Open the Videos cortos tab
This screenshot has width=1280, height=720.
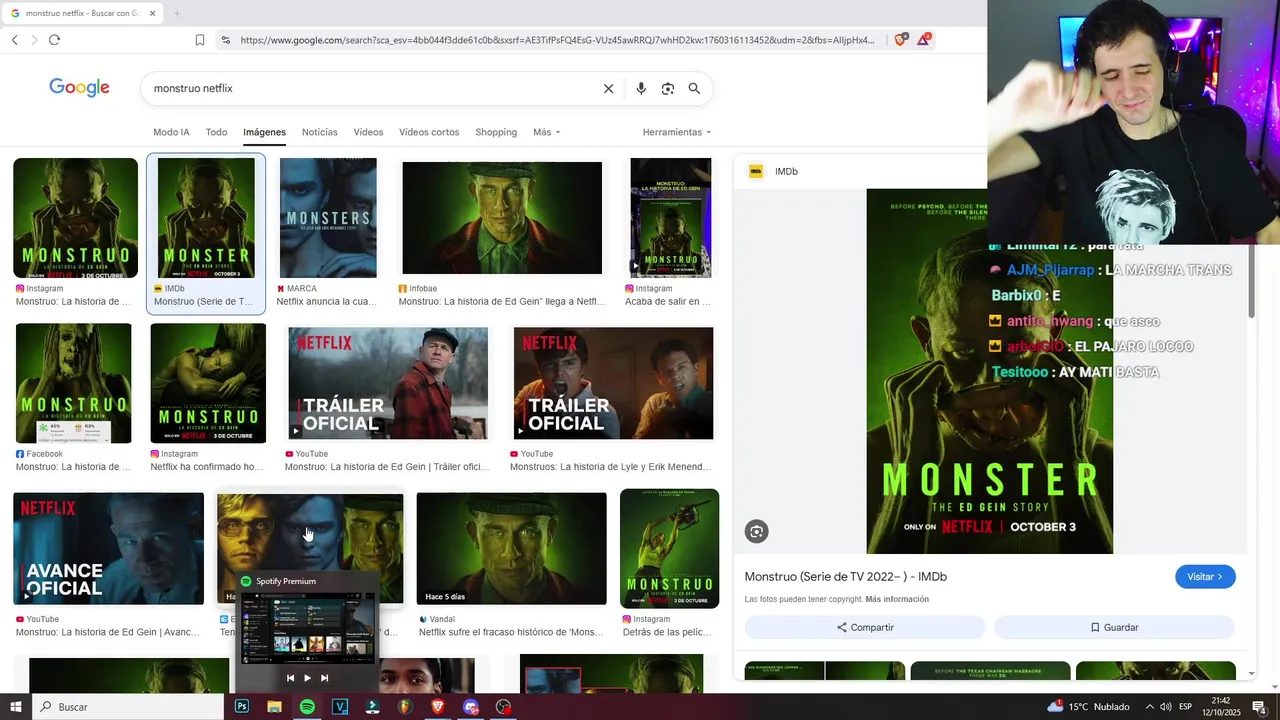[x=429, y=132]
